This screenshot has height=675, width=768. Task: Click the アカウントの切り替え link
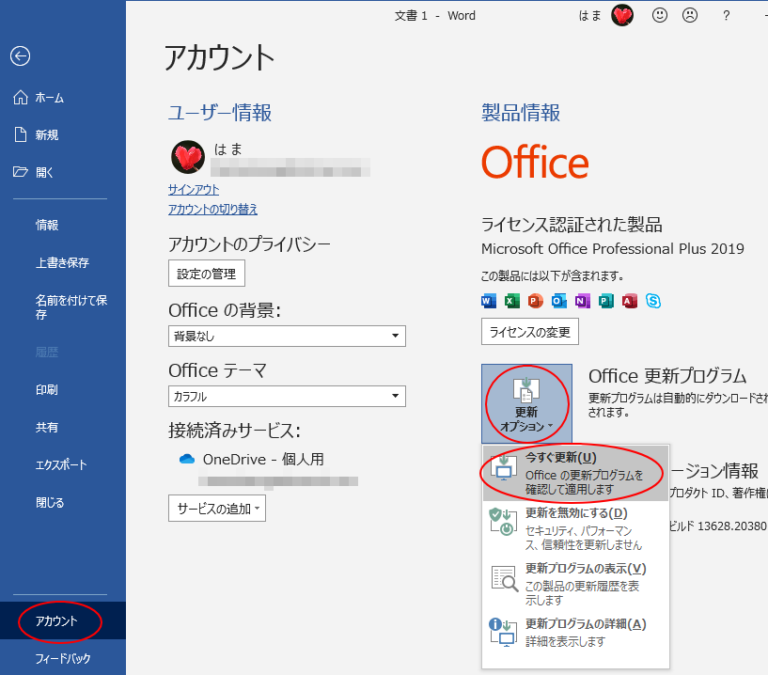point(213,209)
